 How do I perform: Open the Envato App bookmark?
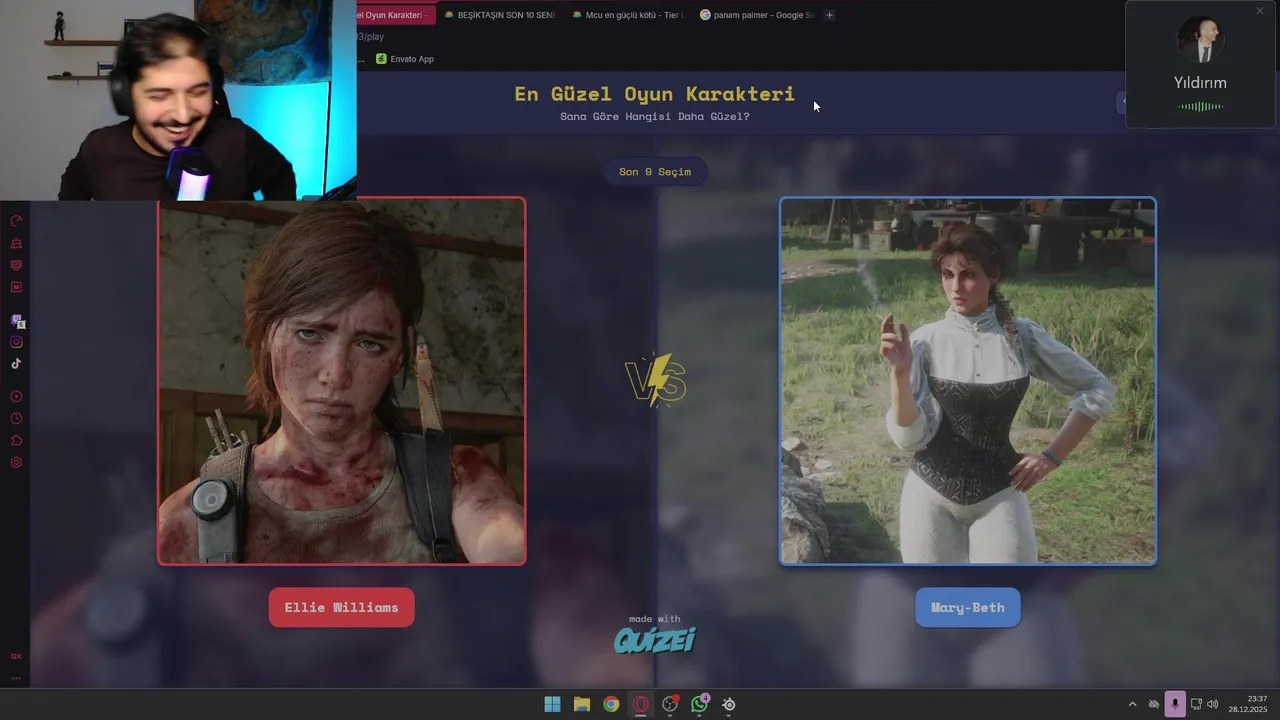coord(405,59)
